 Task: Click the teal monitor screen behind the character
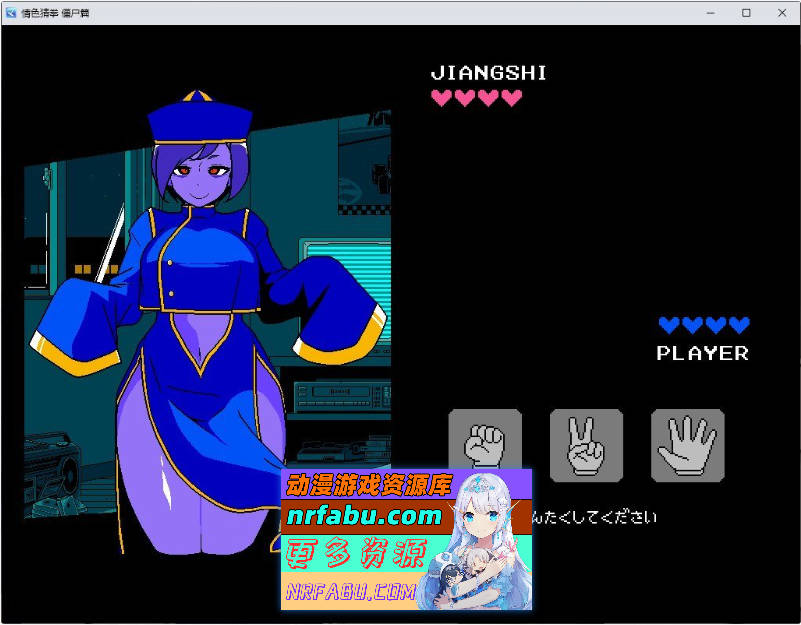pos(335,265)
